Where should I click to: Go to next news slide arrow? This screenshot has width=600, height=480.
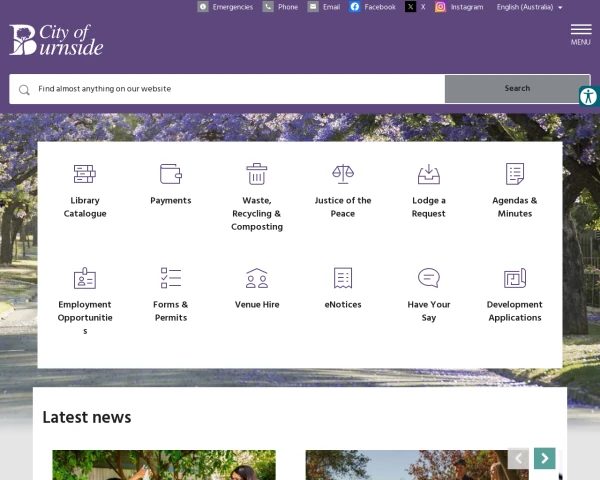(545, 458)
